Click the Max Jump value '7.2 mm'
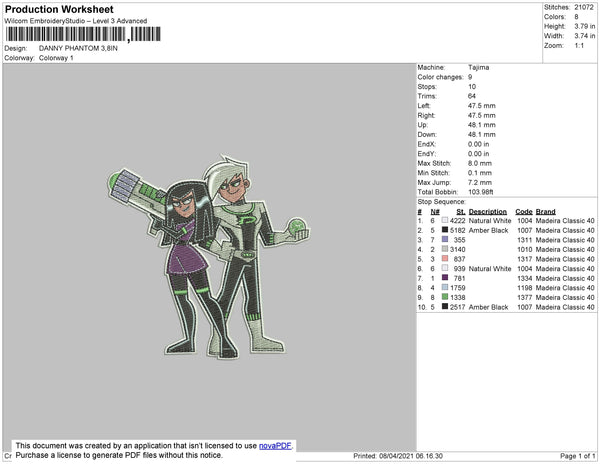The image size is (600, 464). (x=480, y=182)
